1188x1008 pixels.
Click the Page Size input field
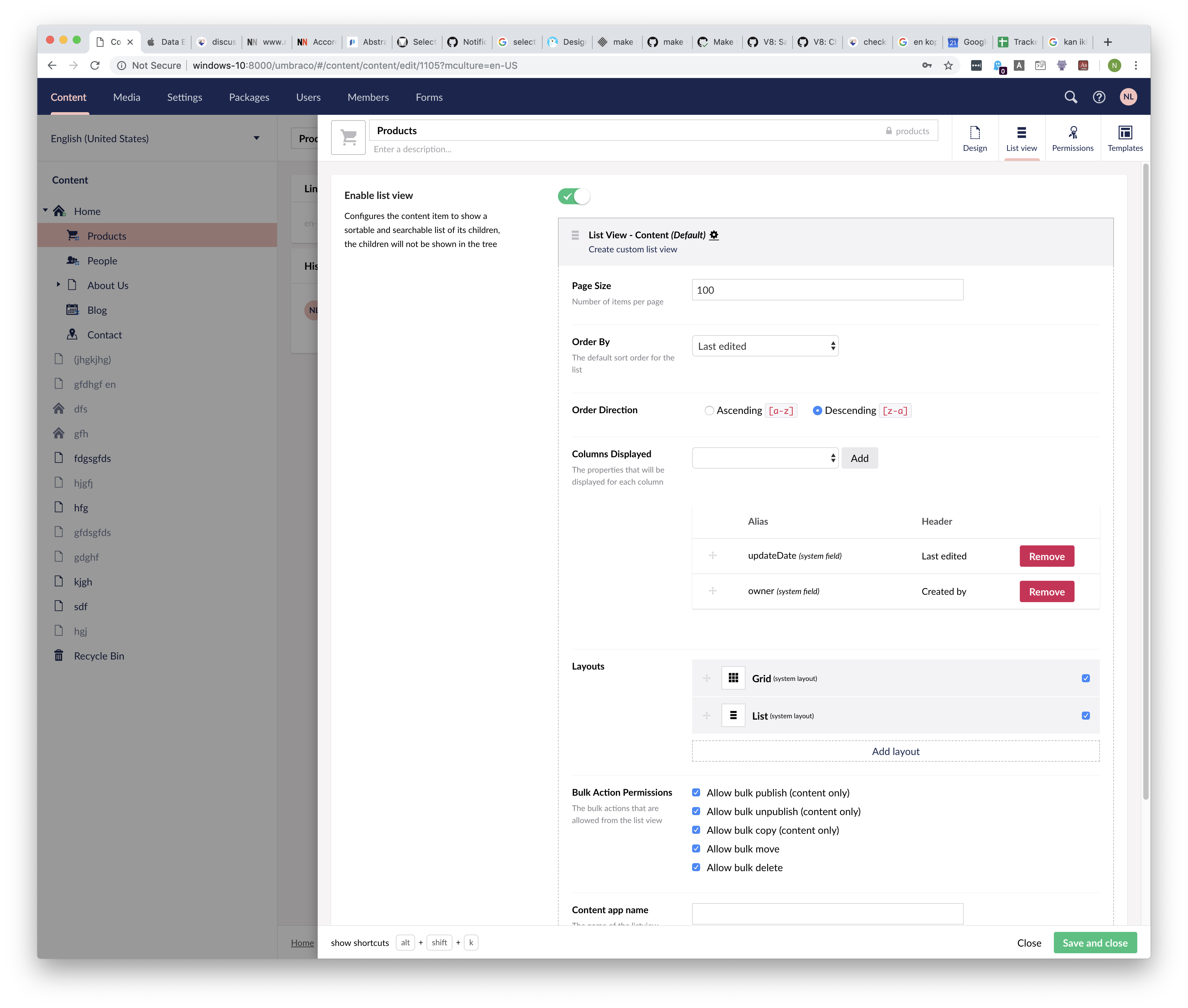coord(827,290)
